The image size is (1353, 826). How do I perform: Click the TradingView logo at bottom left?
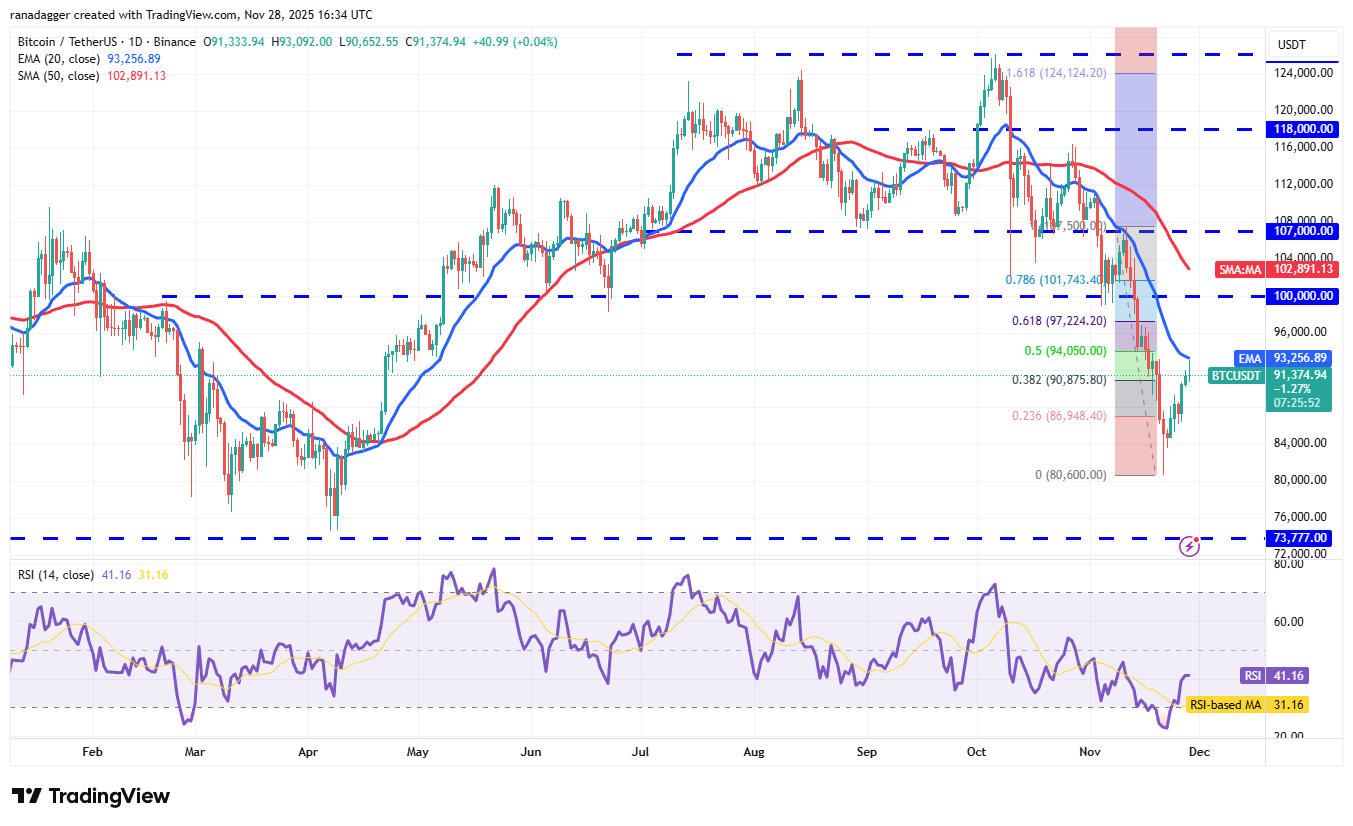point(88,796)
